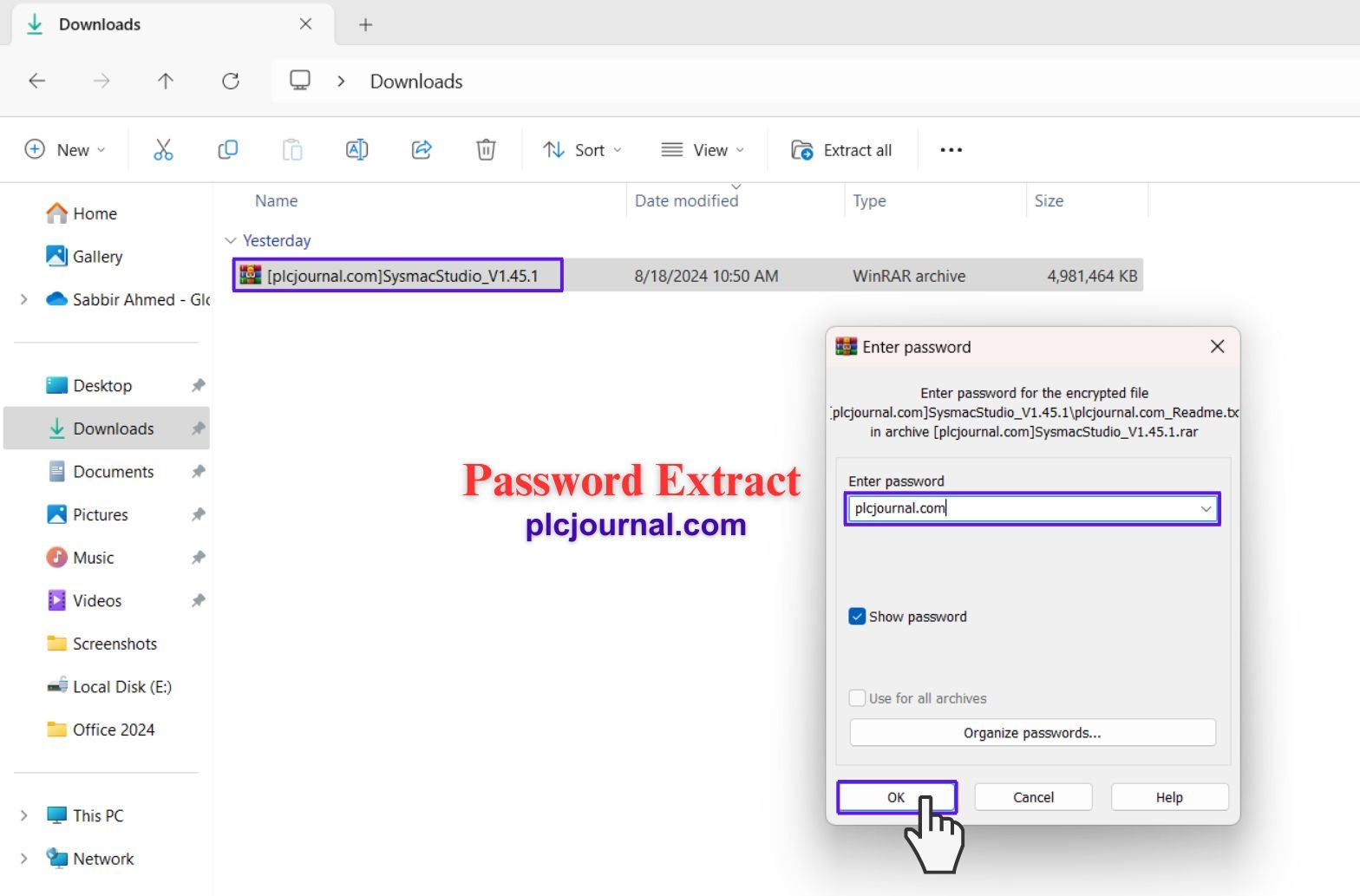The width and height of the screenshot is (1360, 896).
Task: Click the WinRAR icon of SysmacStudio archive
Action: [251, 275]
